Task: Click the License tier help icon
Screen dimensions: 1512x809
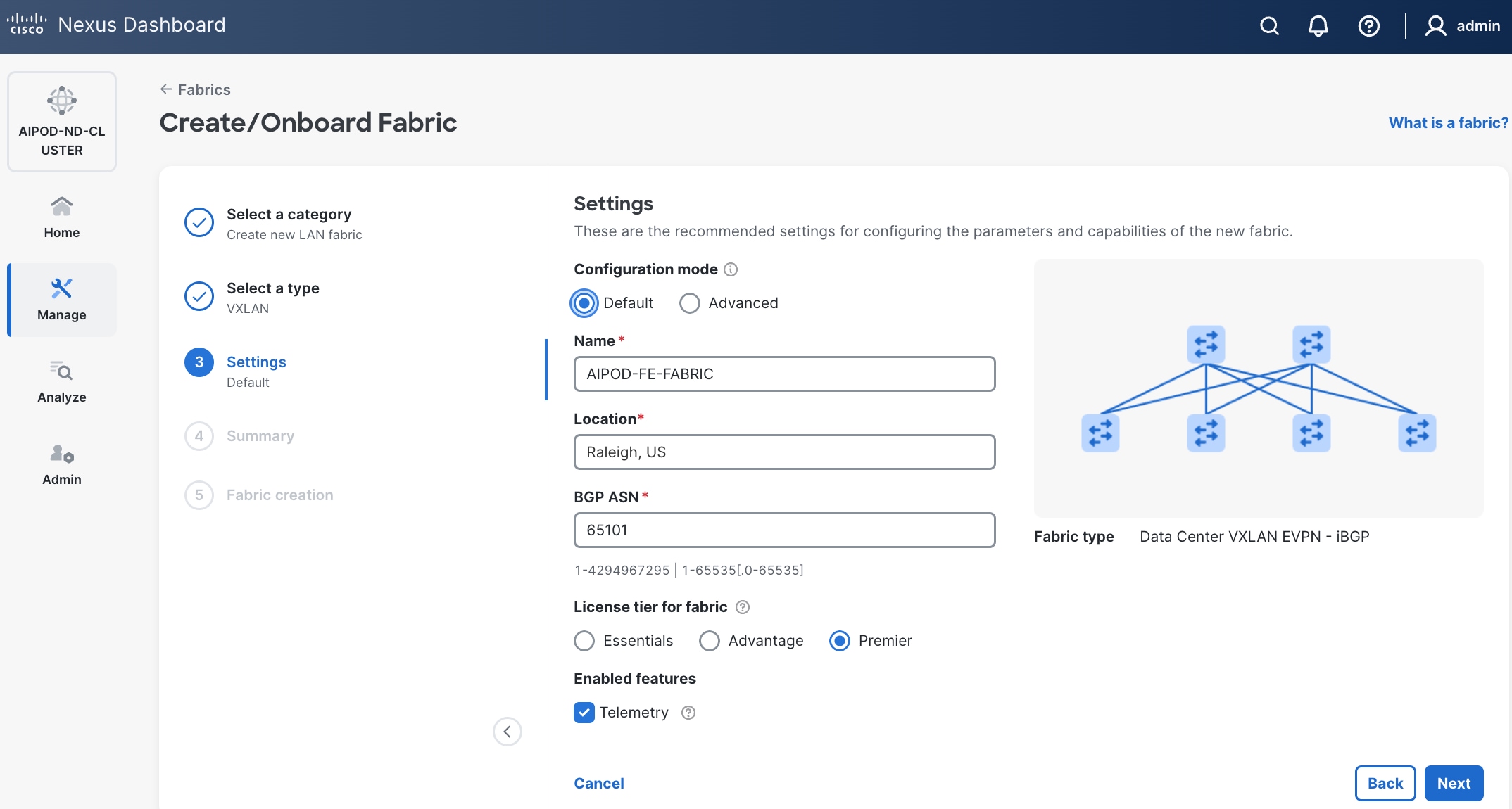Action: pyautogui.click(x=743, y=607)
